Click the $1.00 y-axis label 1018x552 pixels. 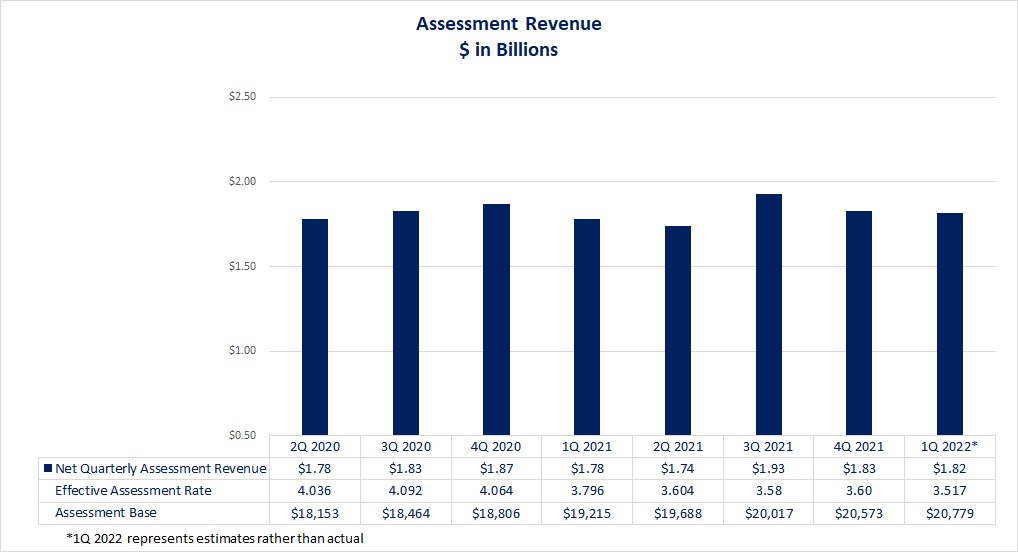[x=243, y=351]
